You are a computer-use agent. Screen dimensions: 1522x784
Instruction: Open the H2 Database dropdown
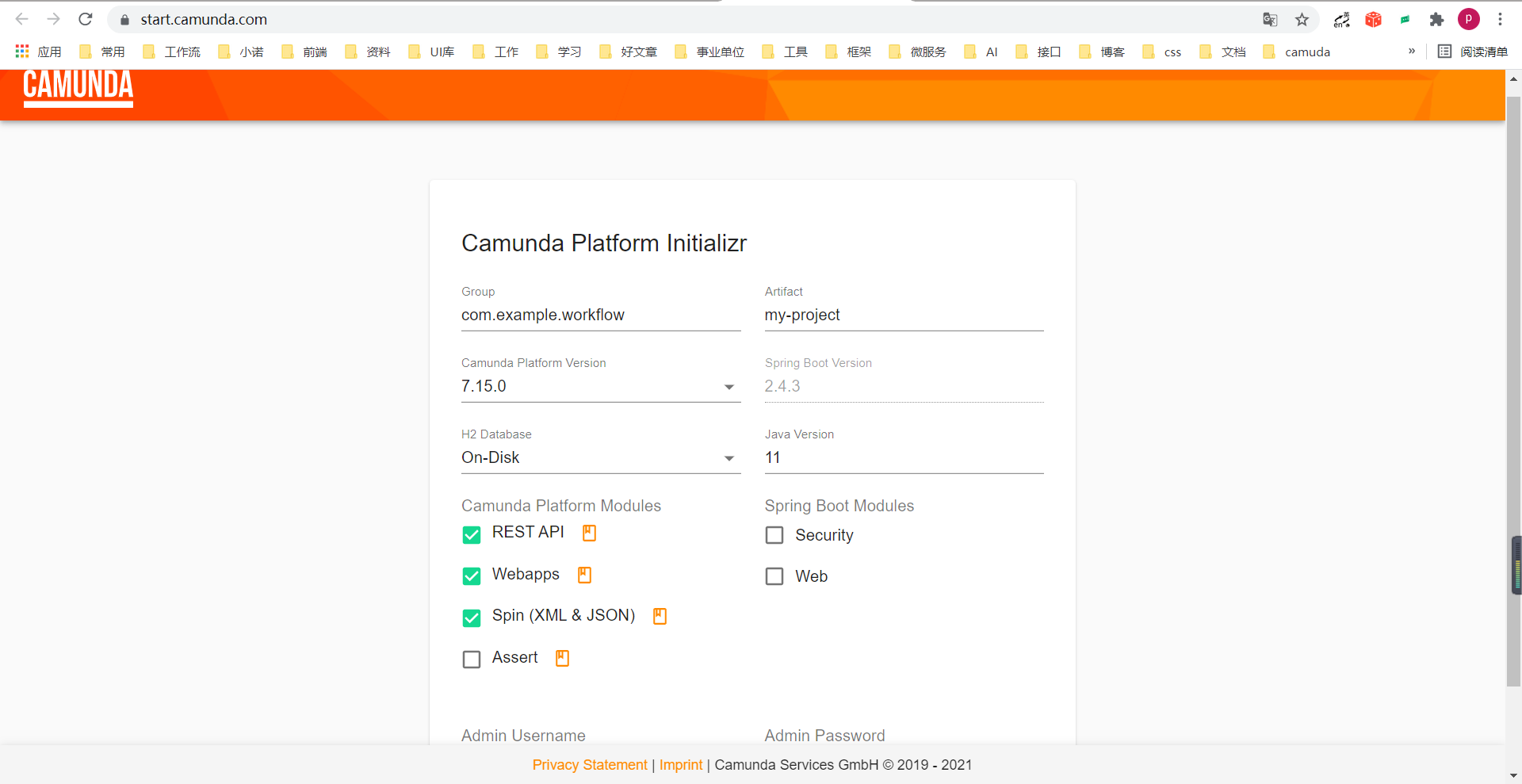728,458
